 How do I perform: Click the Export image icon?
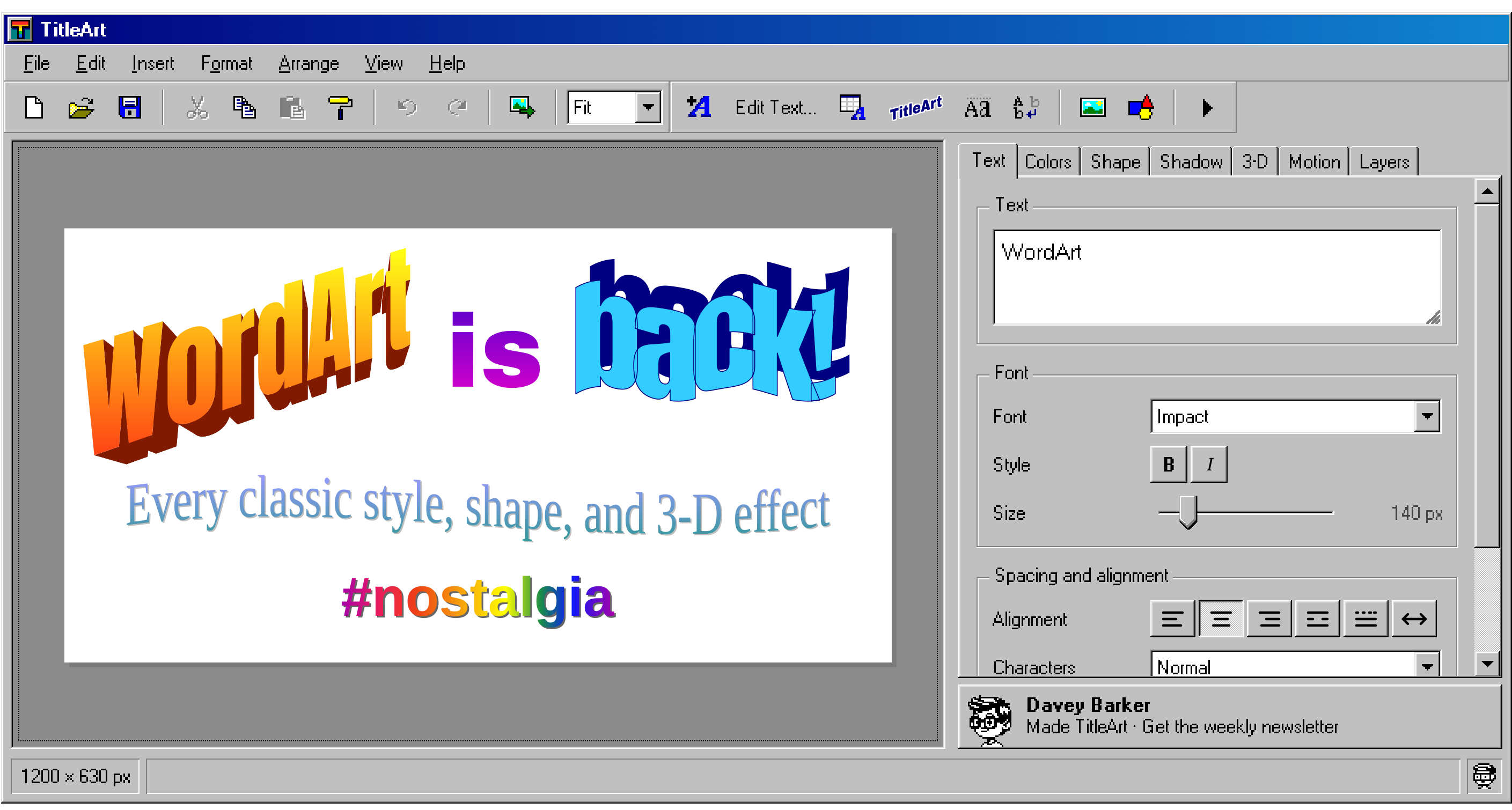pos(522,107)
